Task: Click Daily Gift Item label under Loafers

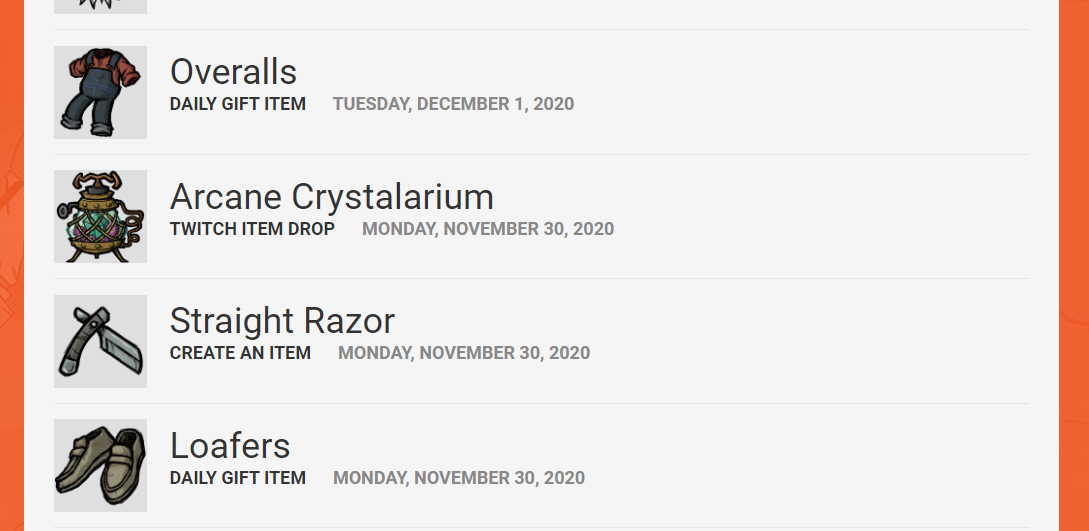Action: [238, 478]
